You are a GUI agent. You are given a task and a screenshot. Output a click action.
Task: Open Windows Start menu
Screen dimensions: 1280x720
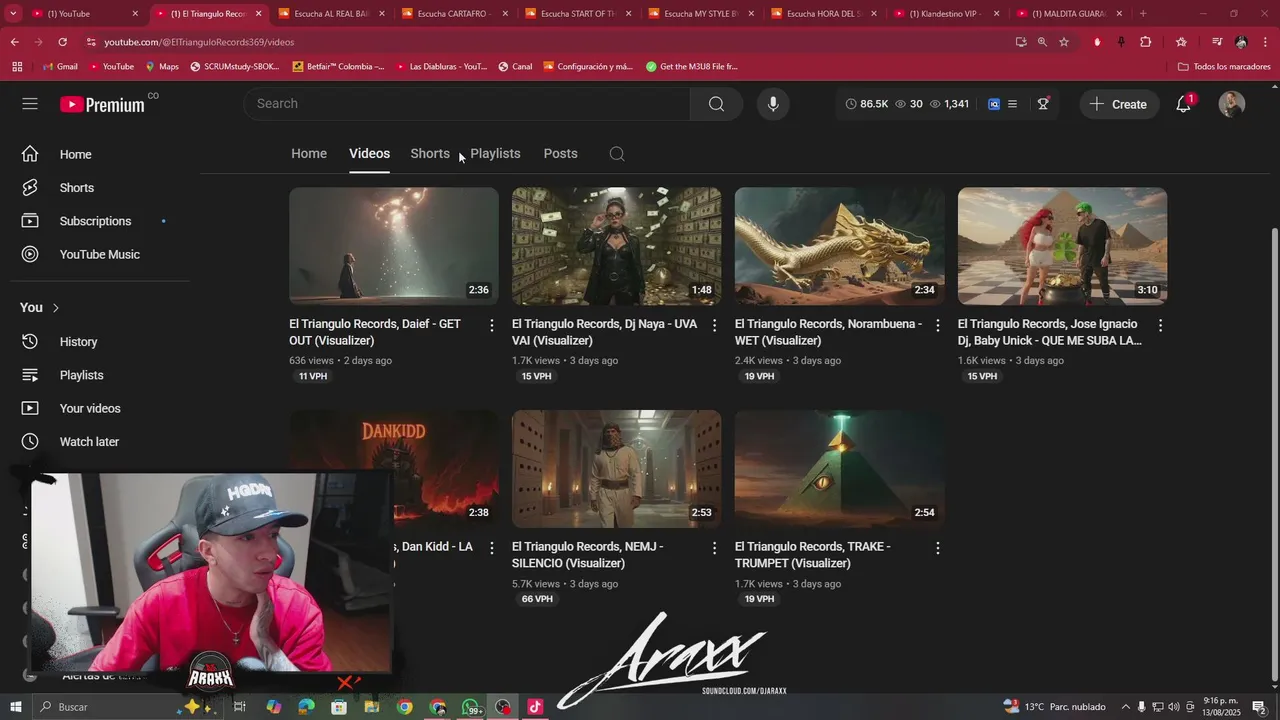pos(16,707)
